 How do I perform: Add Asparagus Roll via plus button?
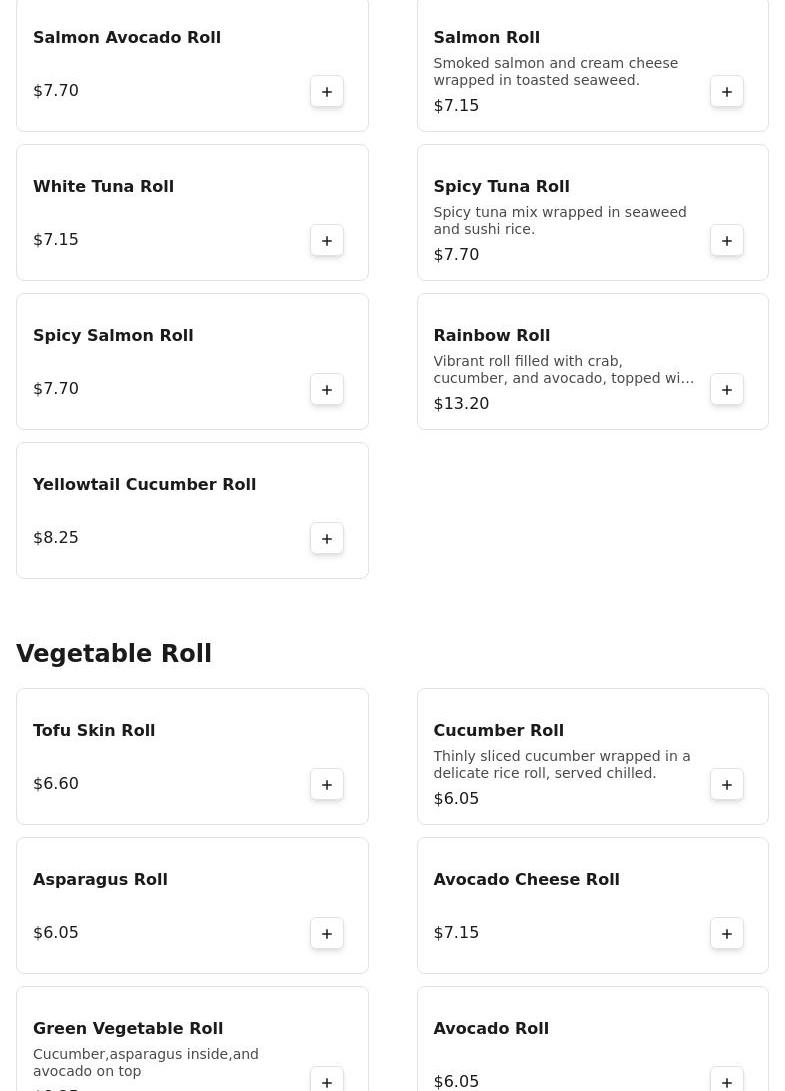tap(326, 933)
